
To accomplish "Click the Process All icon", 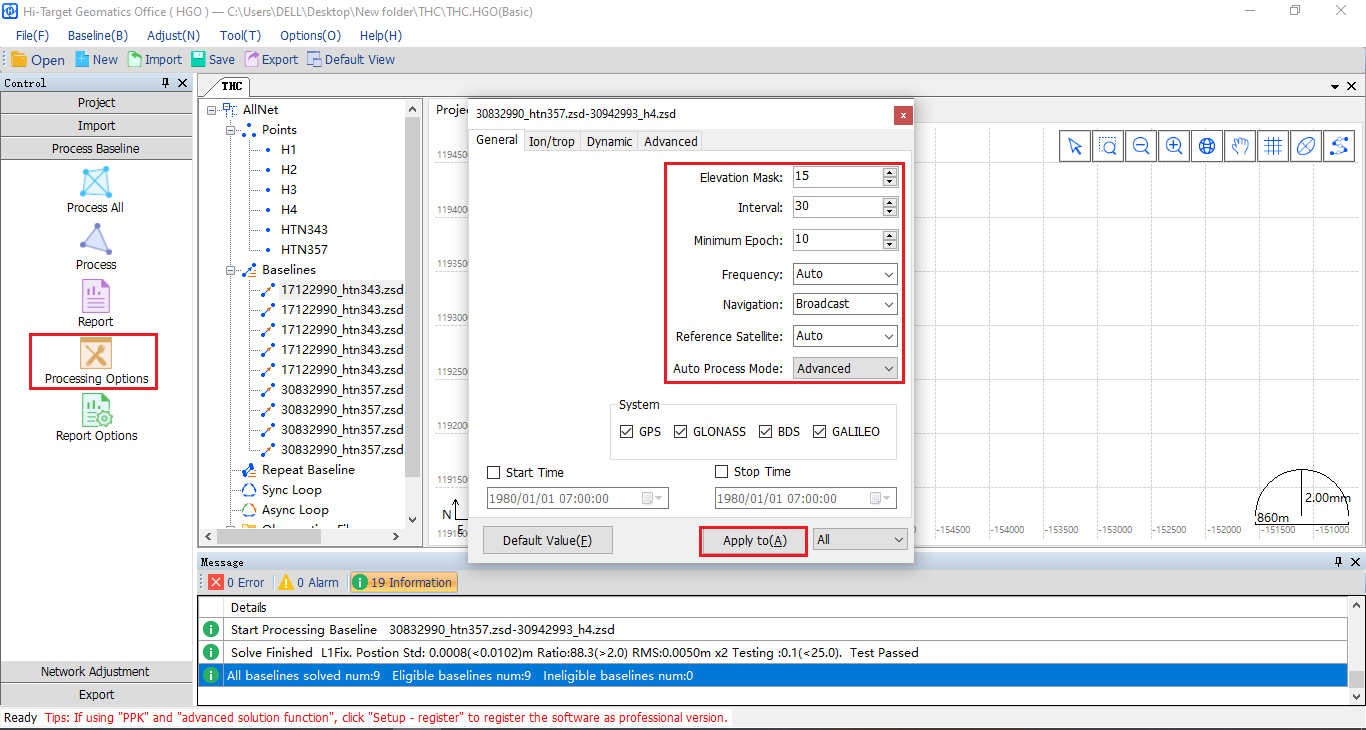I will (x=95, y=185).
